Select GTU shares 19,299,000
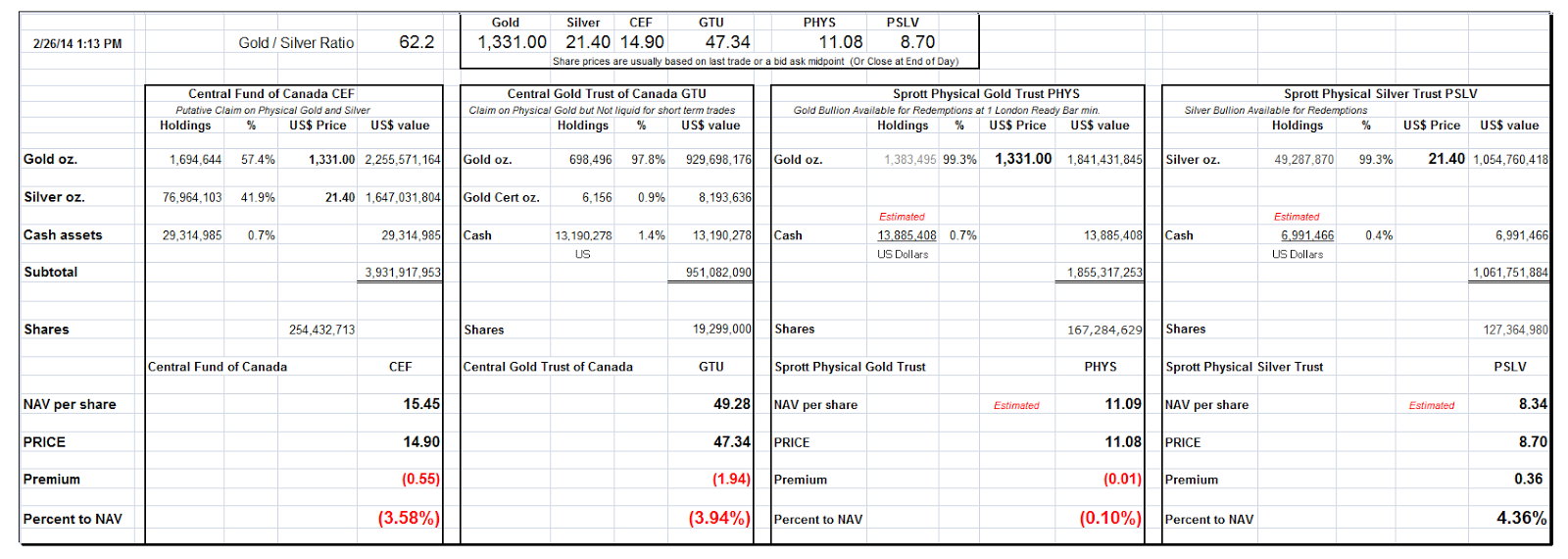The image size is (1568, 559). tap(722, 330)
